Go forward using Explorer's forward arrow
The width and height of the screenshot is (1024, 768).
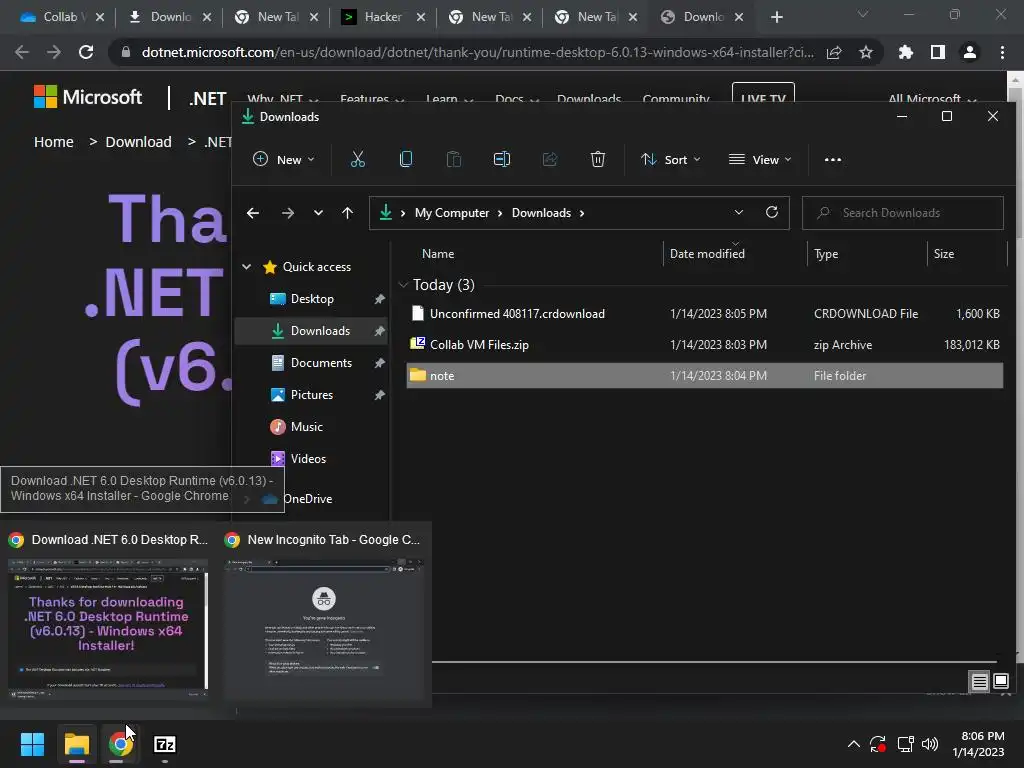(287, 213)
